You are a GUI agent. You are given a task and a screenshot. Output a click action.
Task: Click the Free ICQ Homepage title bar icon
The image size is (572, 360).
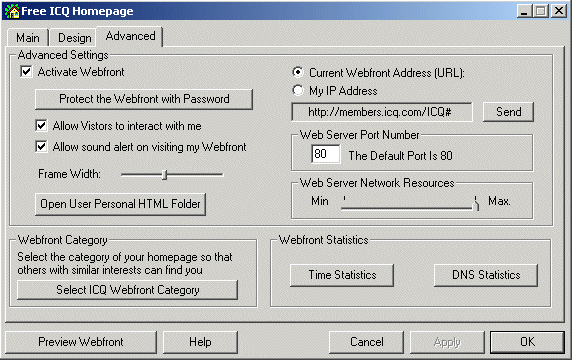[12, 11]
